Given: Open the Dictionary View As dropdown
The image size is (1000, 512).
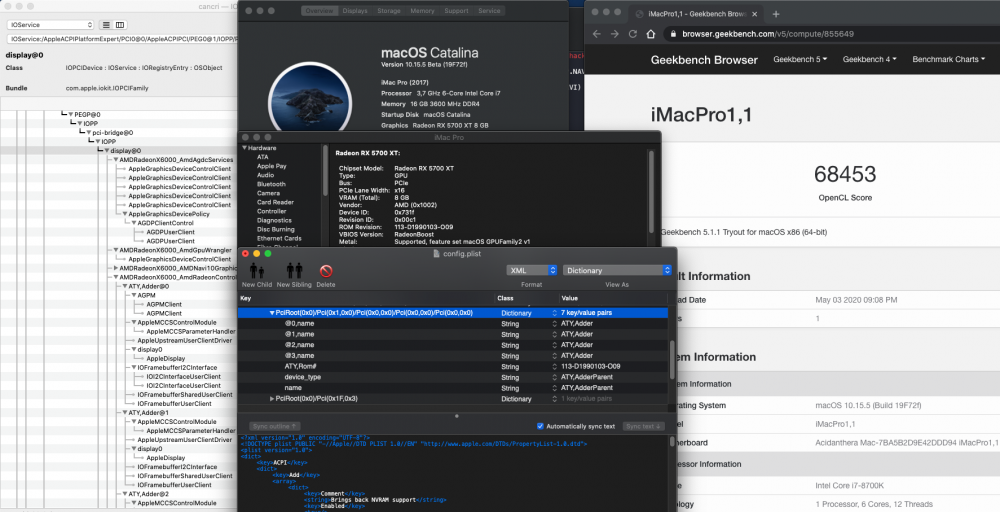Looking at the screenshot, I should coord(617,270).
